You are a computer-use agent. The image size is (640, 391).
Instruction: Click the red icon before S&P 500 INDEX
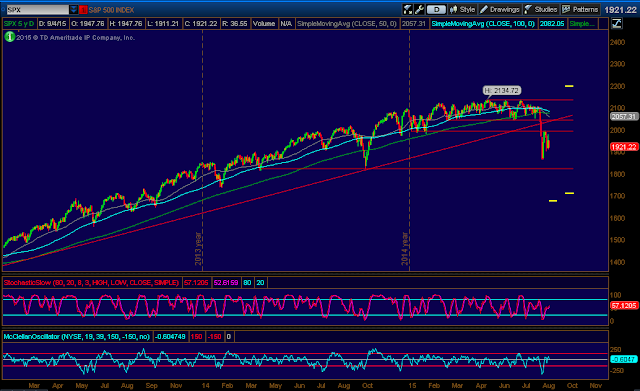click(x=83, y=9)
